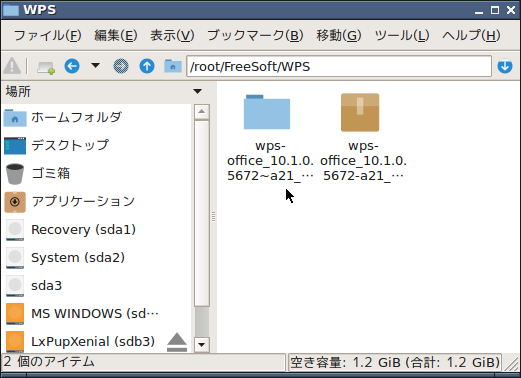Image resolution: width=521 pixels, height=378 pixels.
Task: Click the sidebar scrollbar thumb
Action: click(202, 213)
